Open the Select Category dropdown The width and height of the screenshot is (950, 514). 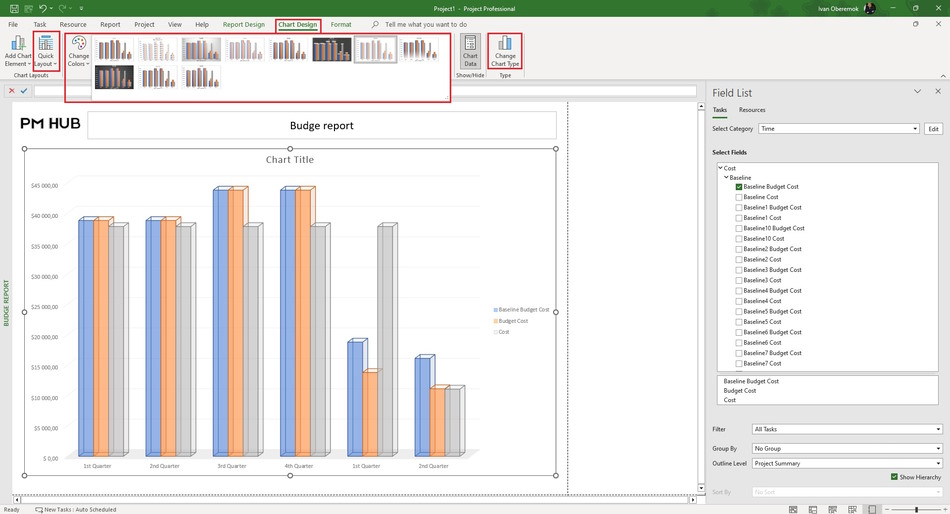pyautogui.click(x=839, y=128)
